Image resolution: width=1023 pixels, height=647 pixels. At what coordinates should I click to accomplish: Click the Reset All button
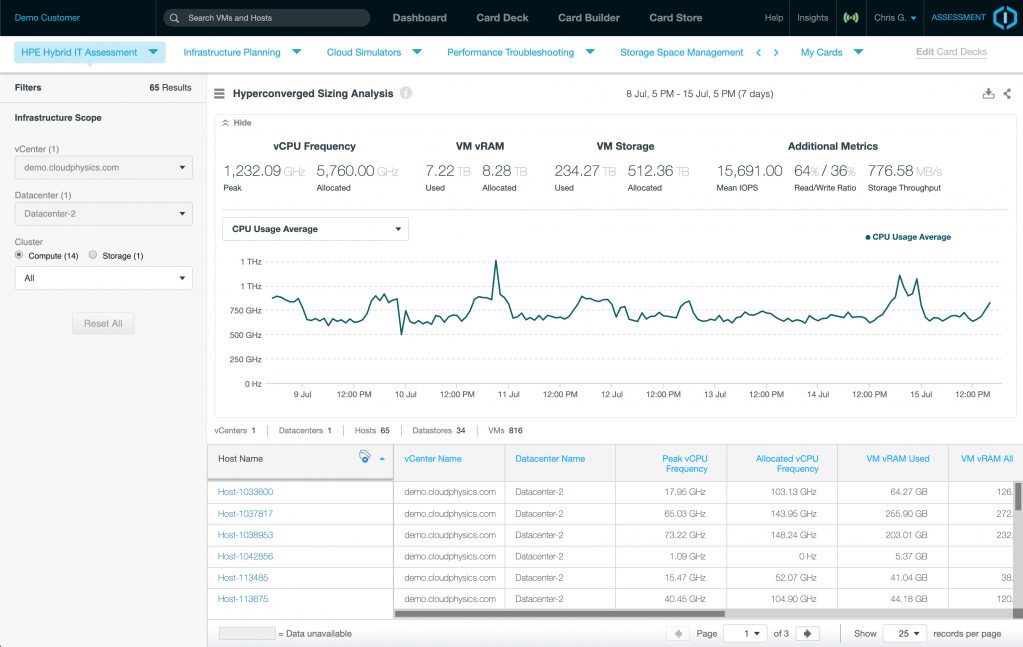point(103,324)
